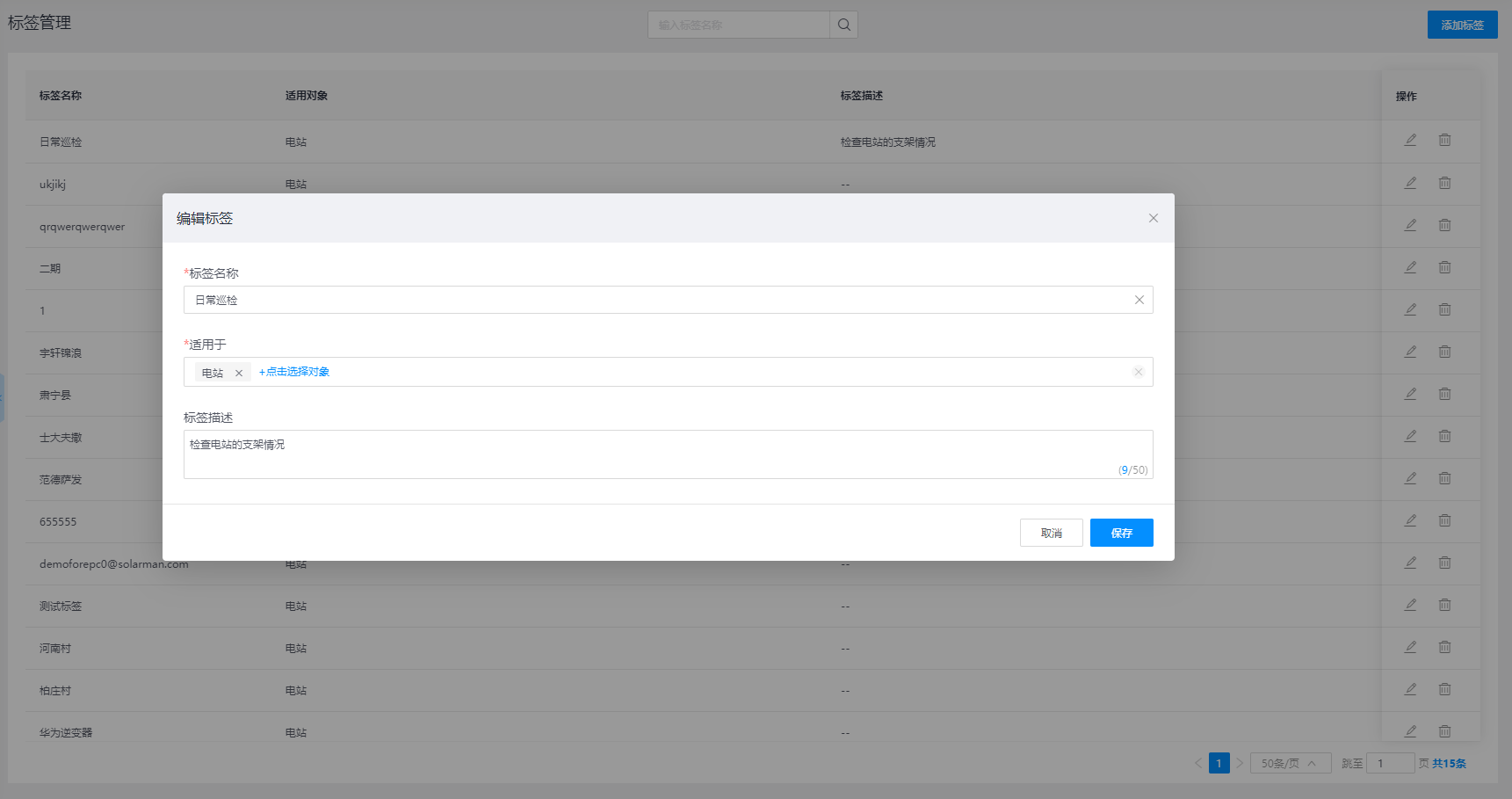
Task: Remove the 电站 tag chip
Action: [x=238, y=373]
